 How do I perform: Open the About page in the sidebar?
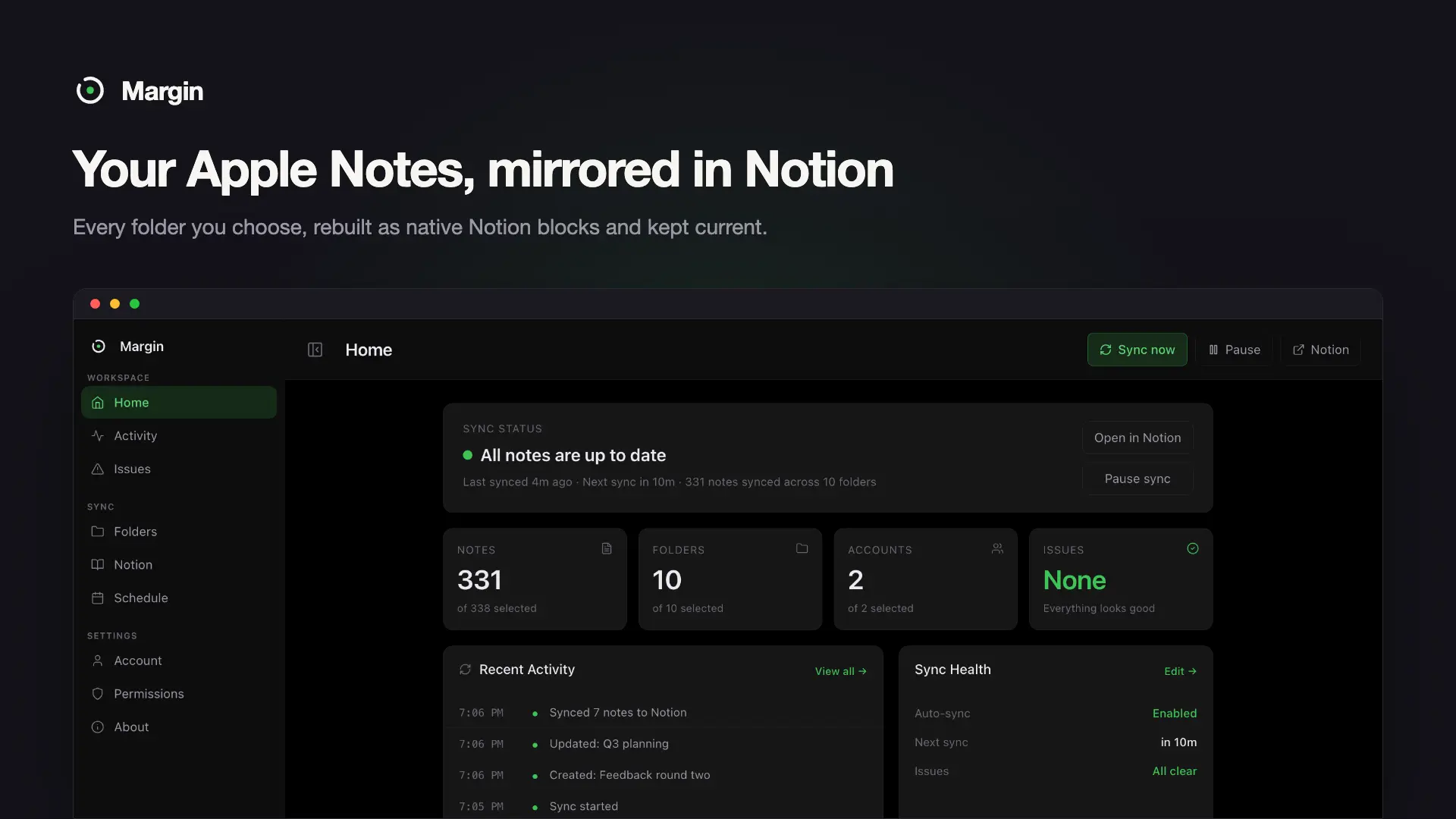[x=179, y=727]
